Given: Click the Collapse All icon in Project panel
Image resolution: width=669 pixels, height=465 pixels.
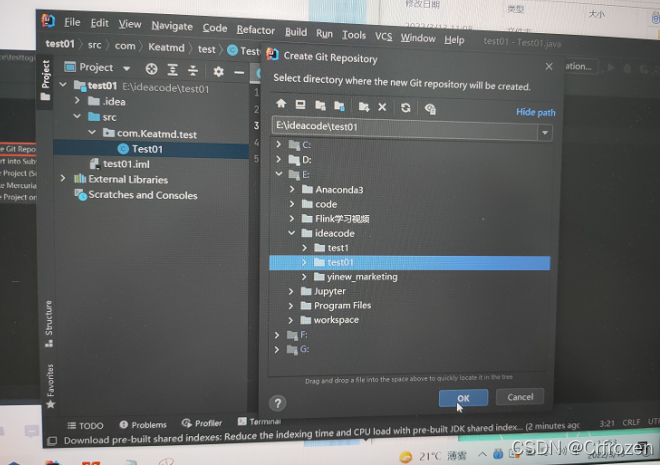Looking at the screenshot, I should point(193,70).
